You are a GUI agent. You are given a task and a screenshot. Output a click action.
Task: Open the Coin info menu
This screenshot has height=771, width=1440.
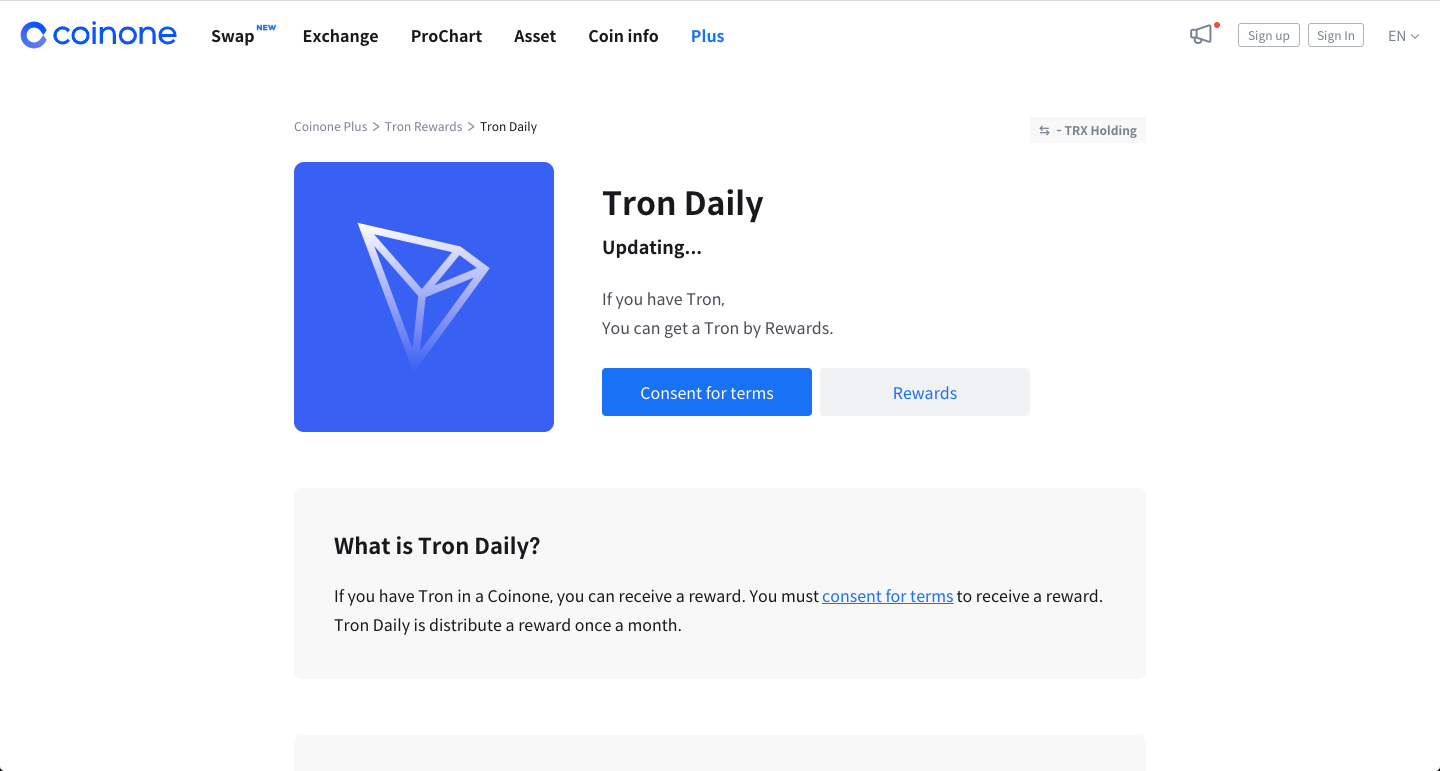[x=623, y=36]
